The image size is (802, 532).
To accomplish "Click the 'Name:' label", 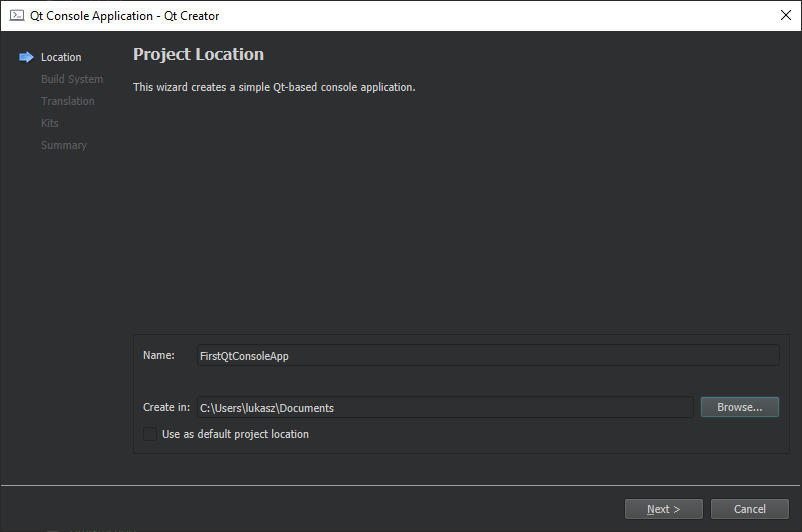I will pos(159,355).
